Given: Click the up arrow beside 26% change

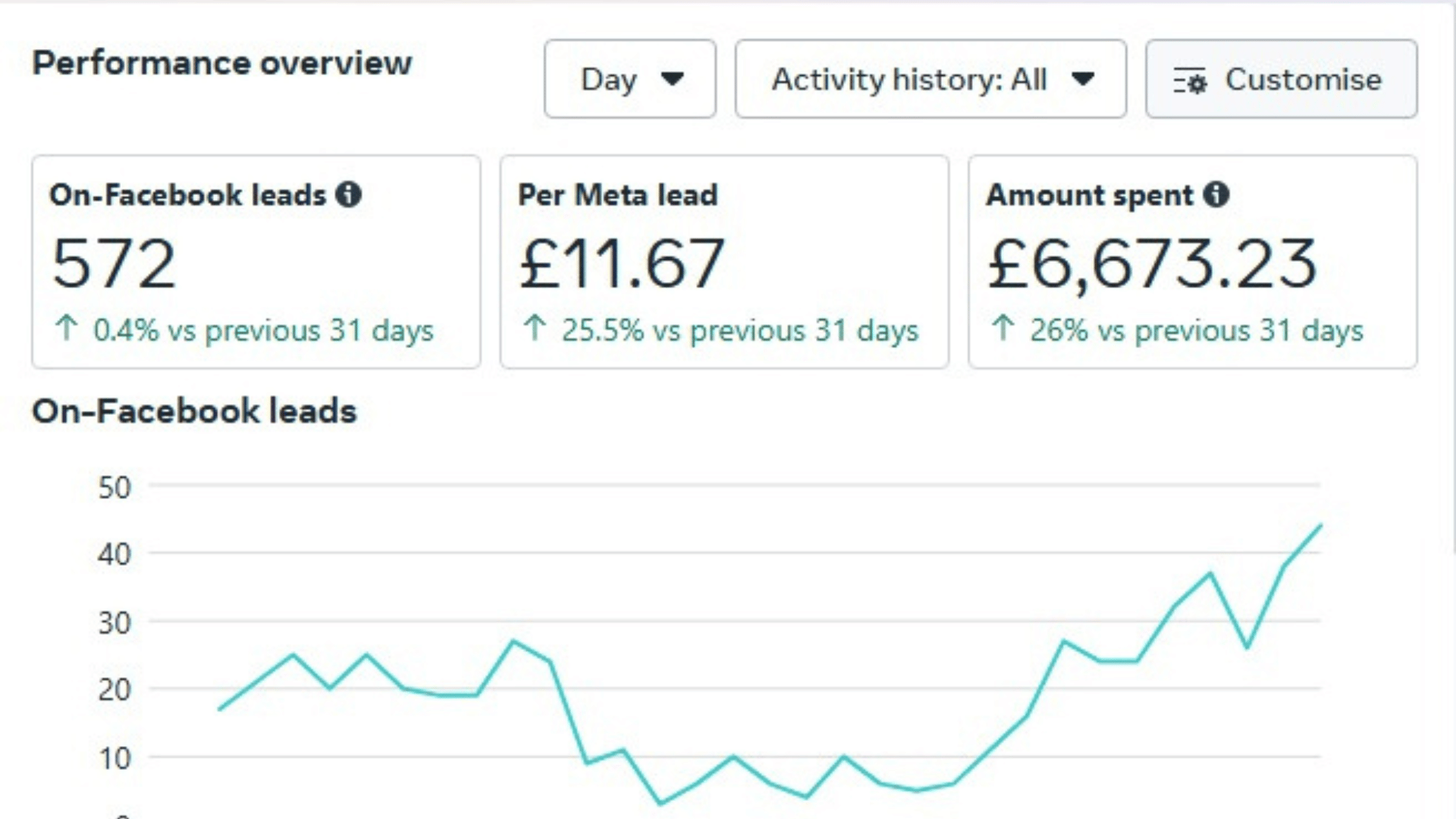Looking at the screenshot, I should coord(1003,328).
